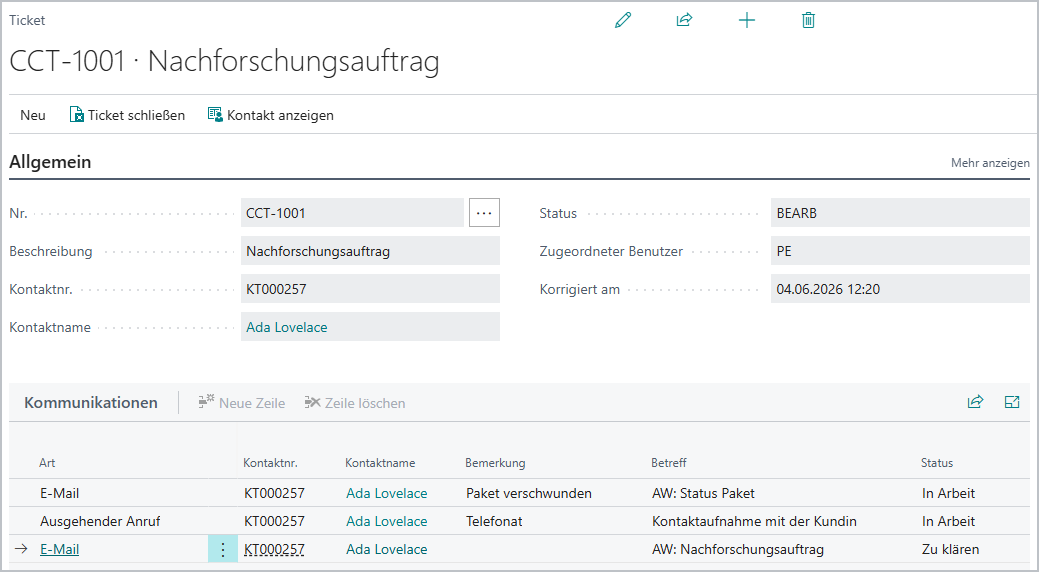Click Neue Zeile in Kommunikationen
This screenshot has width=1039, height=572.
(x=242, y=403)
